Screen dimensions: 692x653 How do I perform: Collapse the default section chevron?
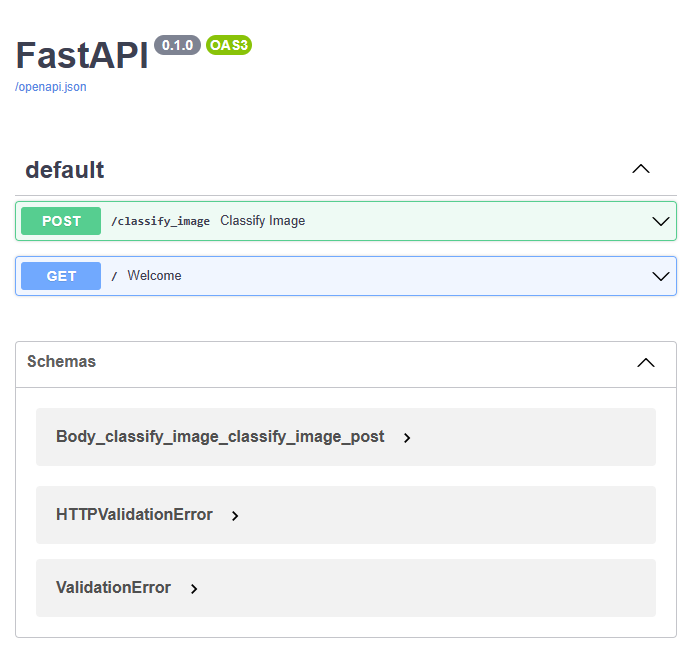coord(641,169)
